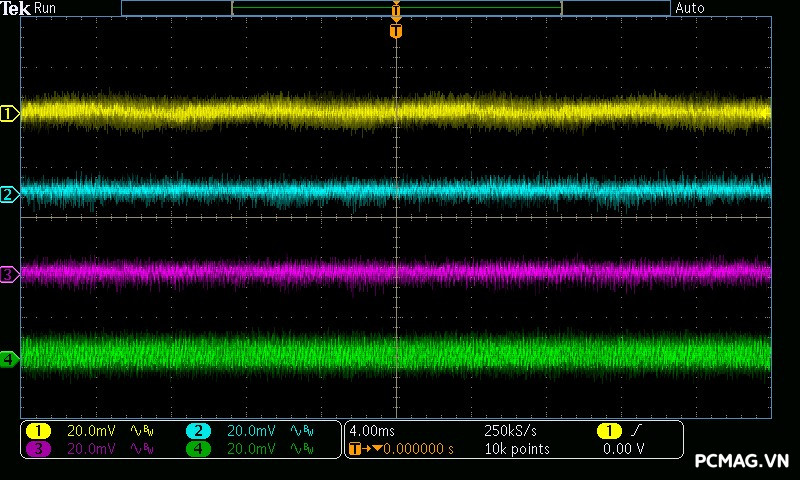Click the 4.00ms timebase readout
Image resolution: width=800 pixels, height=480 pixels.
[370, 431]
